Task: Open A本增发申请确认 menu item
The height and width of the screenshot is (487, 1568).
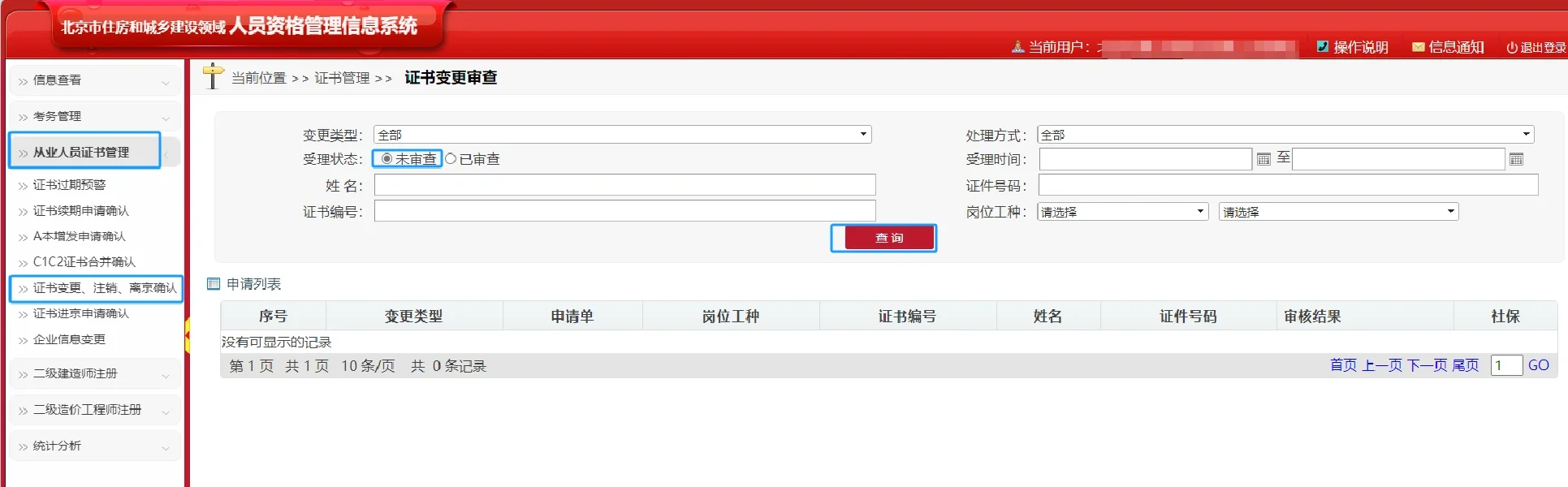Action: coord(79,236)
